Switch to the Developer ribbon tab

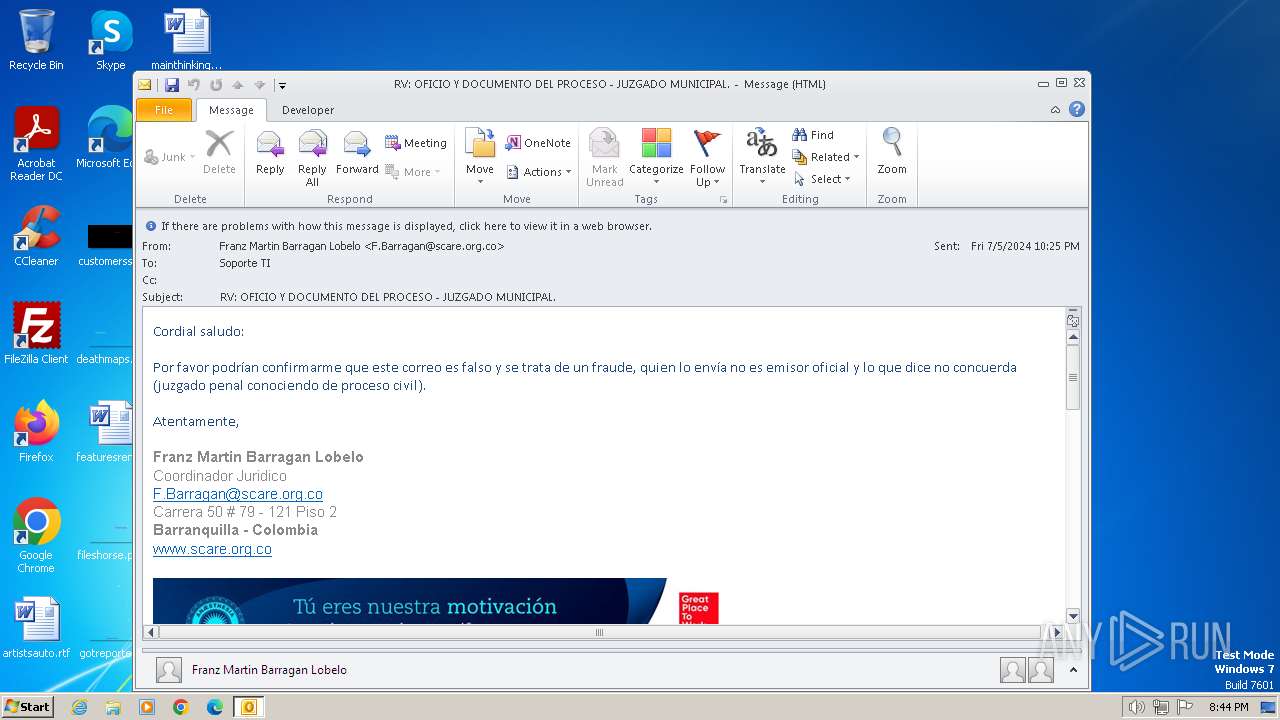coord(308,110)
